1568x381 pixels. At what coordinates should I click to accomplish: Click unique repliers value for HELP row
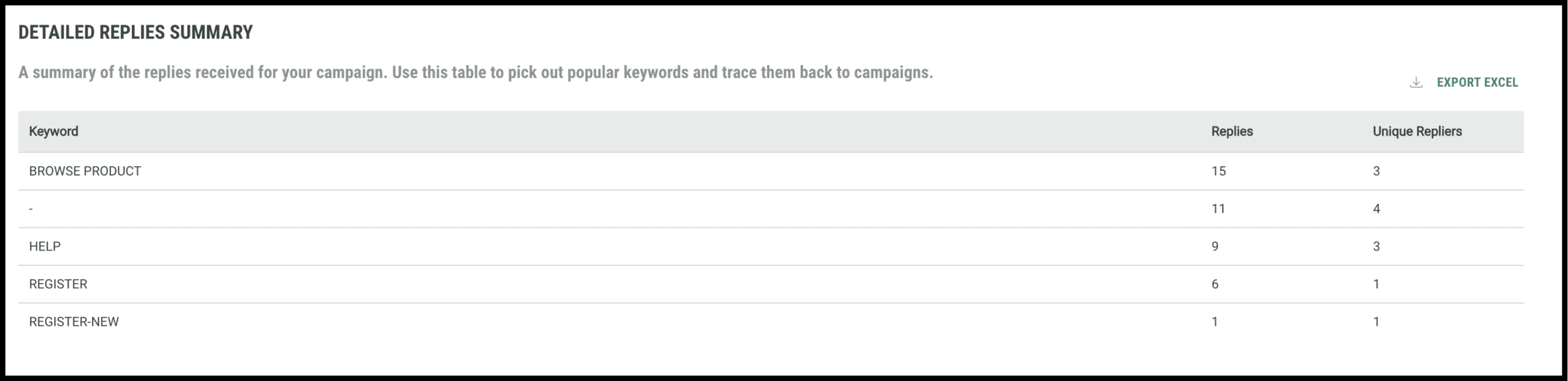1376,247
